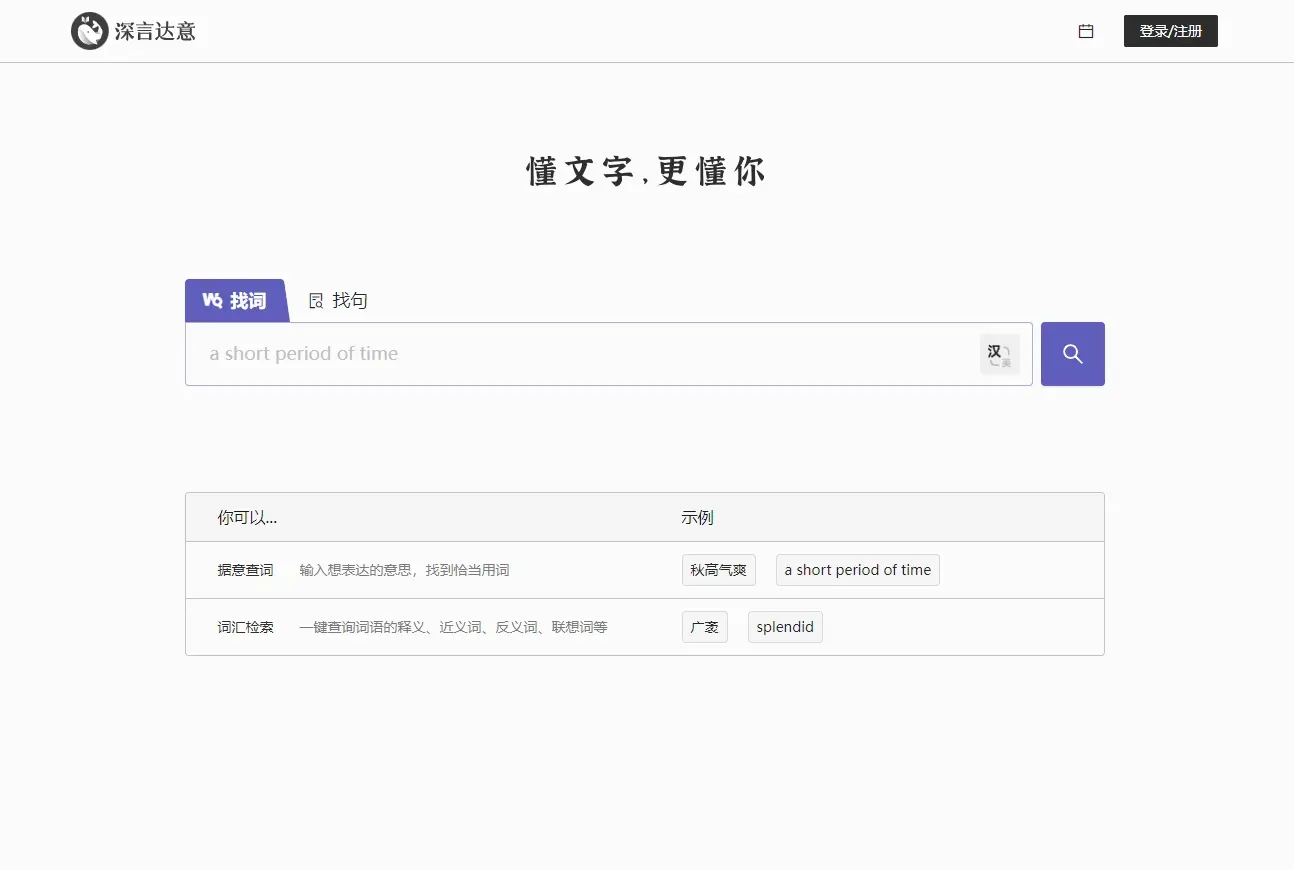
Task: Click the 深言达意 brand name text
Action: 155,31
